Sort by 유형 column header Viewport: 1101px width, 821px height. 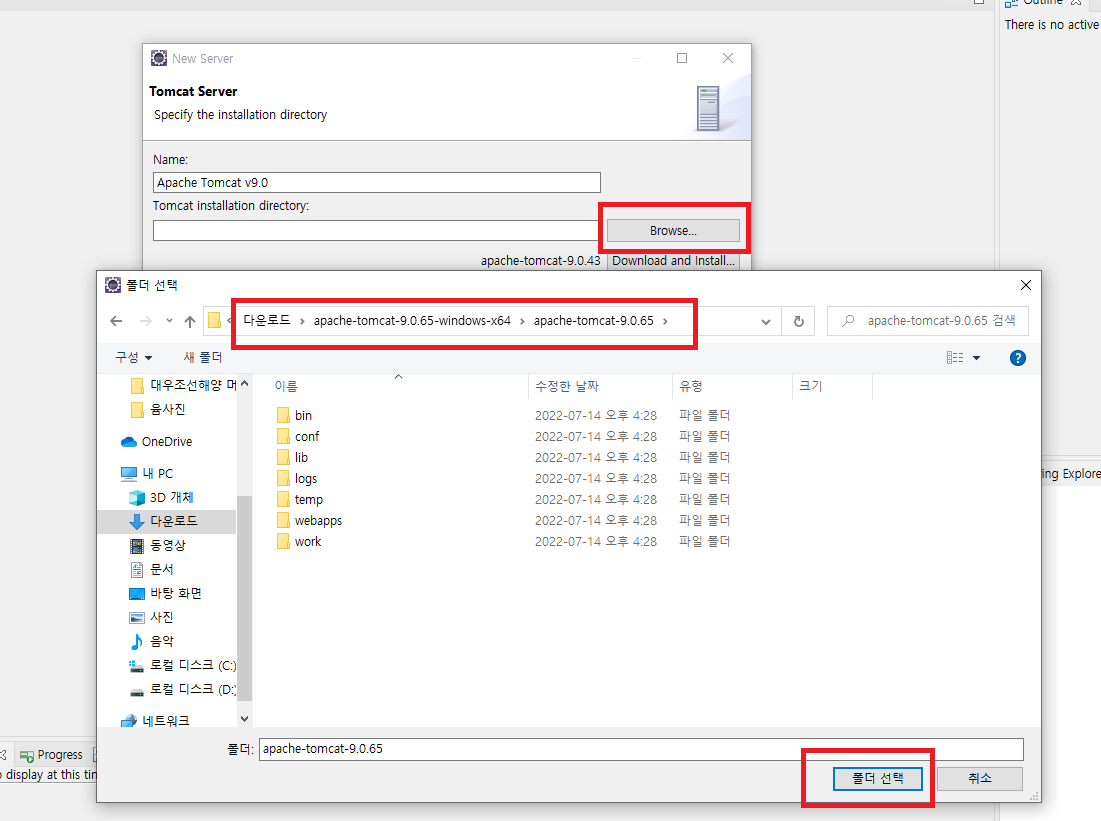691,386
